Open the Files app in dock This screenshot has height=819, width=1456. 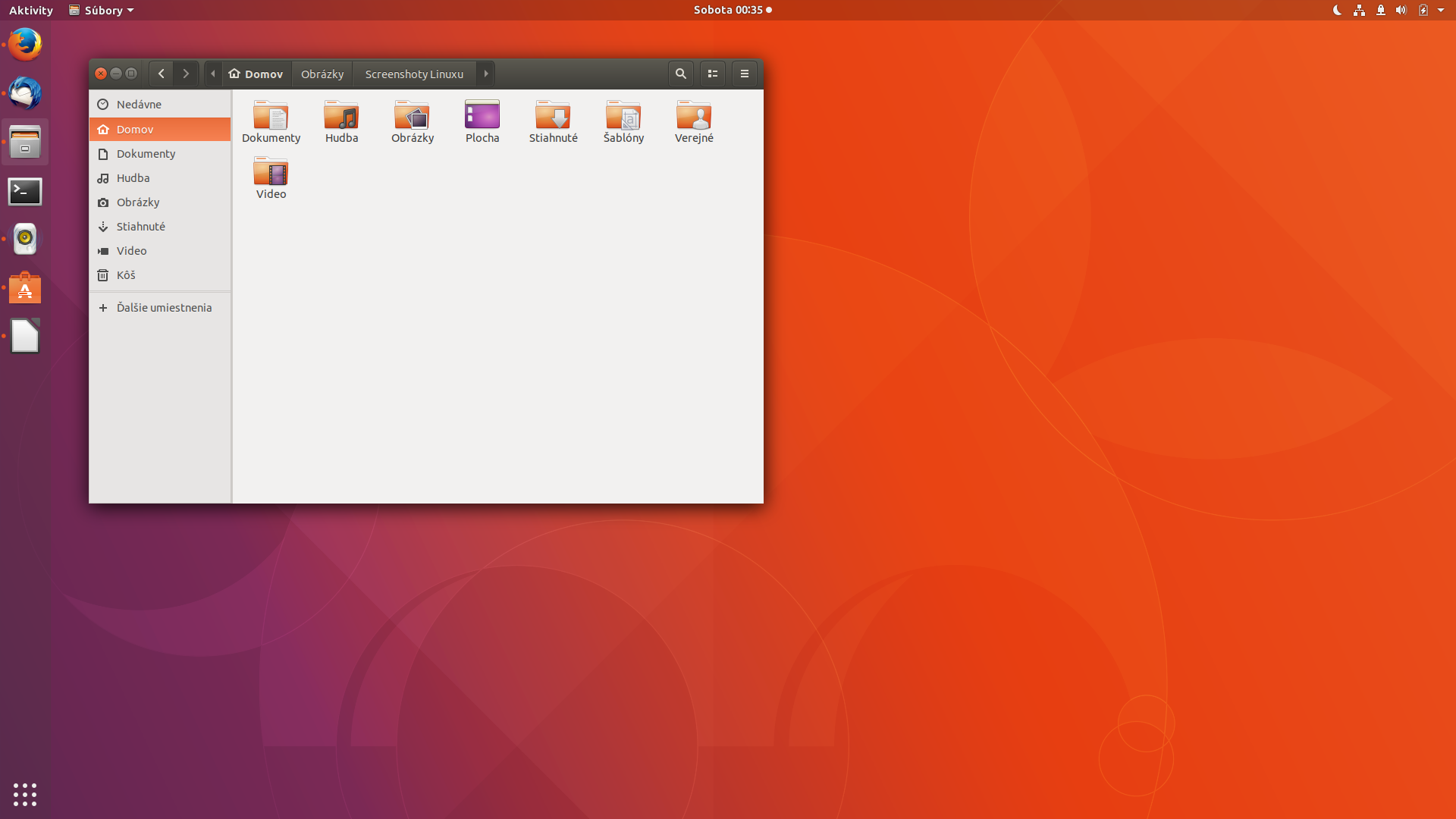(x=25, y=142)
